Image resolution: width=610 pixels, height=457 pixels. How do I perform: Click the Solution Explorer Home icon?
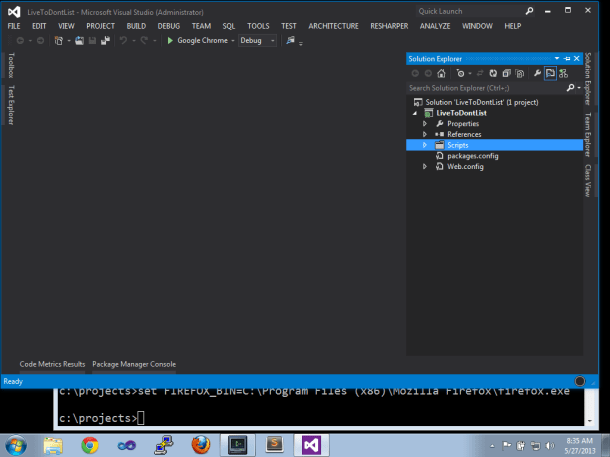pos(441,73)
